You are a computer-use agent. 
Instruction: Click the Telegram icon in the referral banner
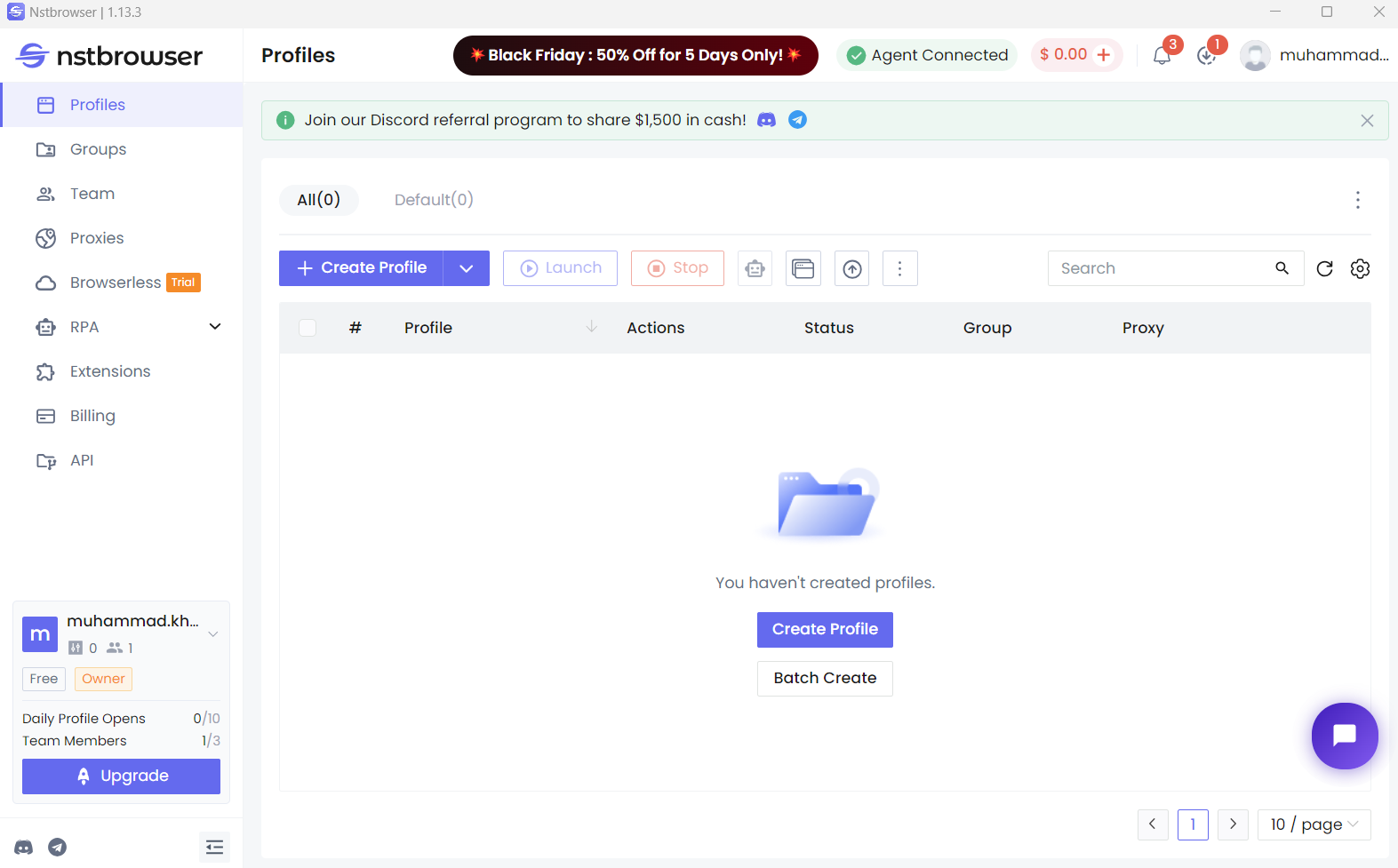[x=798, y=120]
